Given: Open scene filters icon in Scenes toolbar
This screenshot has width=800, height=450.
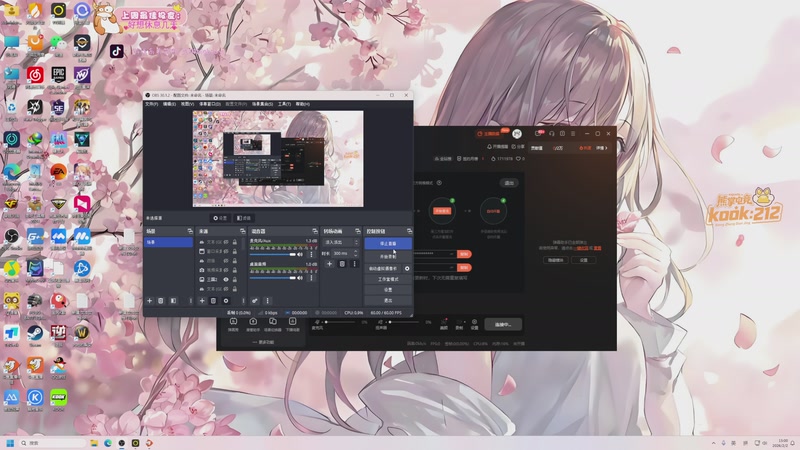Looking at the screenshot, I should pyautogui.click(x=173, y=301).
